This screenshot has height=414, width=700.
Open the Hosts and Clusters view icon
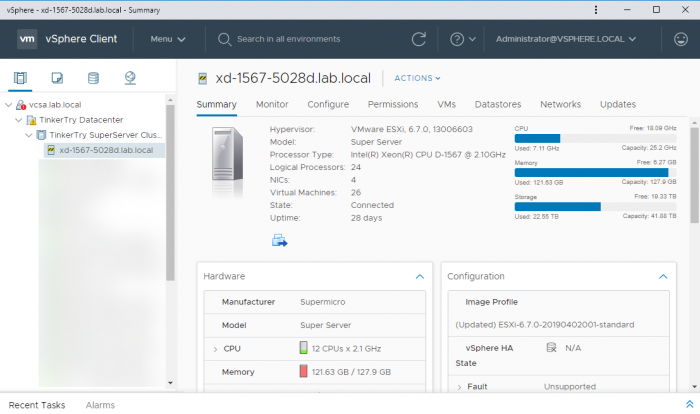point(20,78)
